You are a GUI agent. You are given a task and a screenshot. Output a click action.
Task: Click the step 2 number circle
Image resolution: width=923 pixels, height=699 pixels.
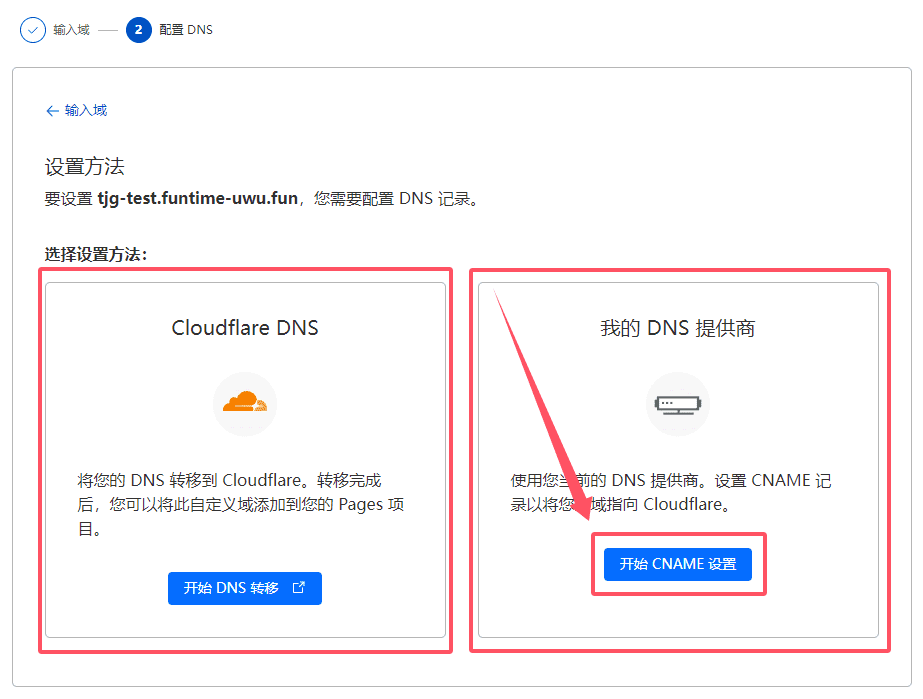coord(138,30)
